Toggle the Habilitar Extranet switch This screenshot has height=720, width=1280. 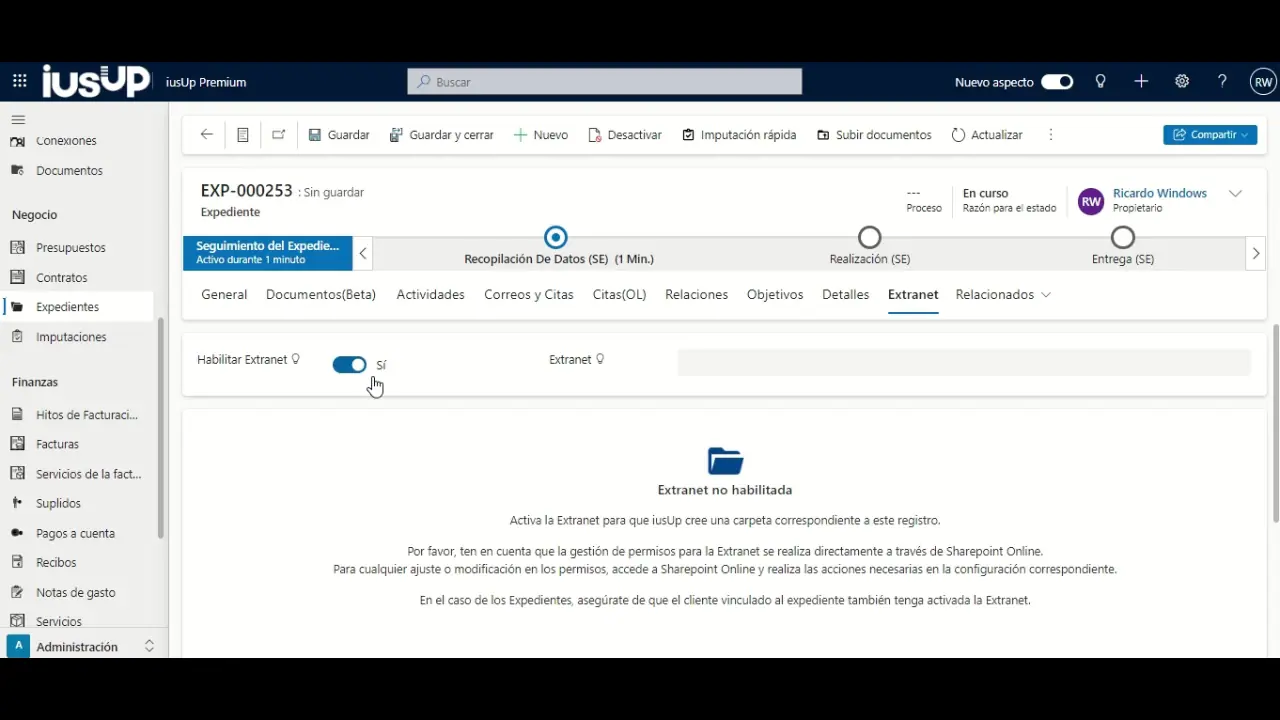pos(349,365)
